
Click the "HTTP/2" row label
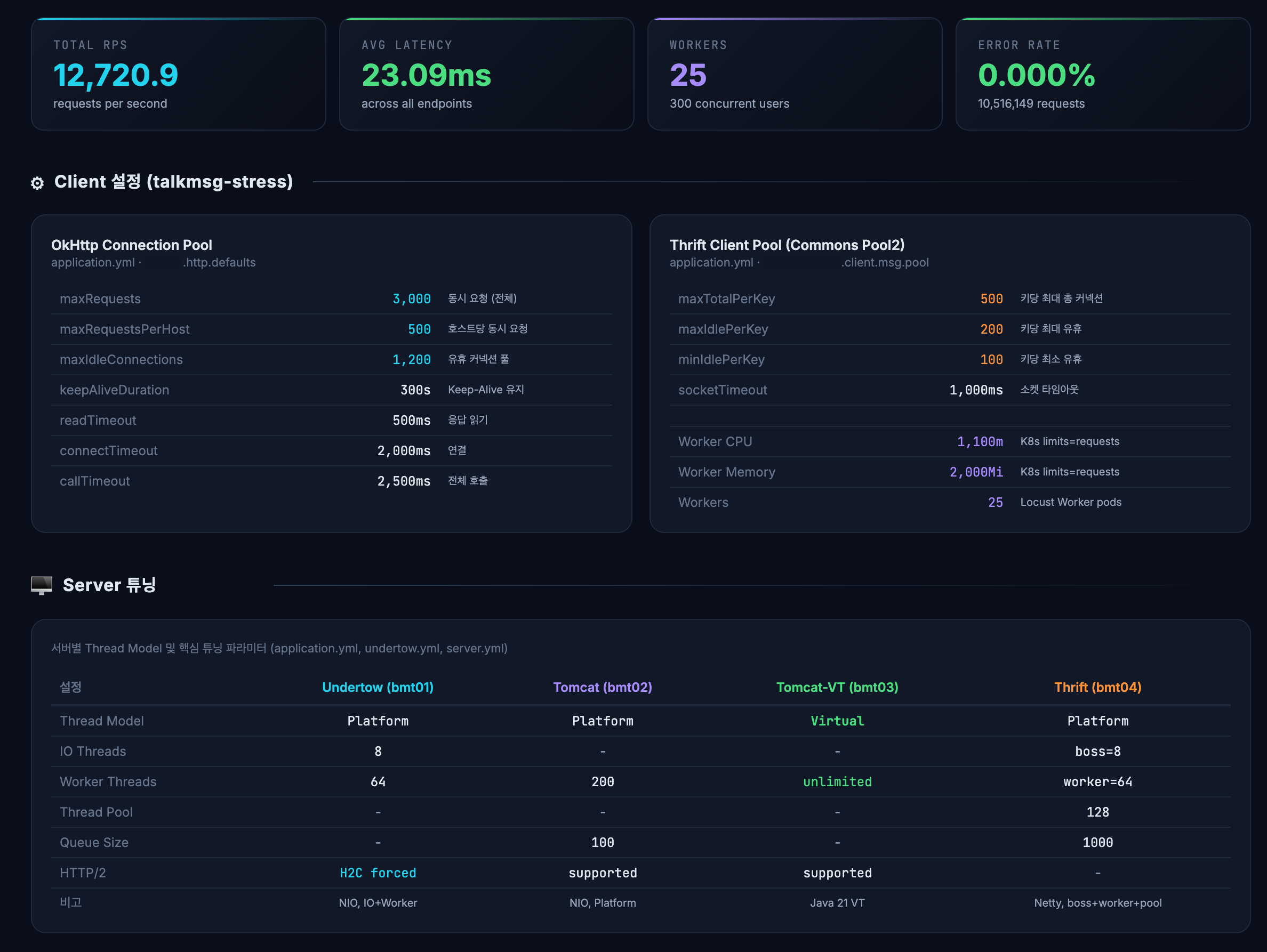point(83,873)
